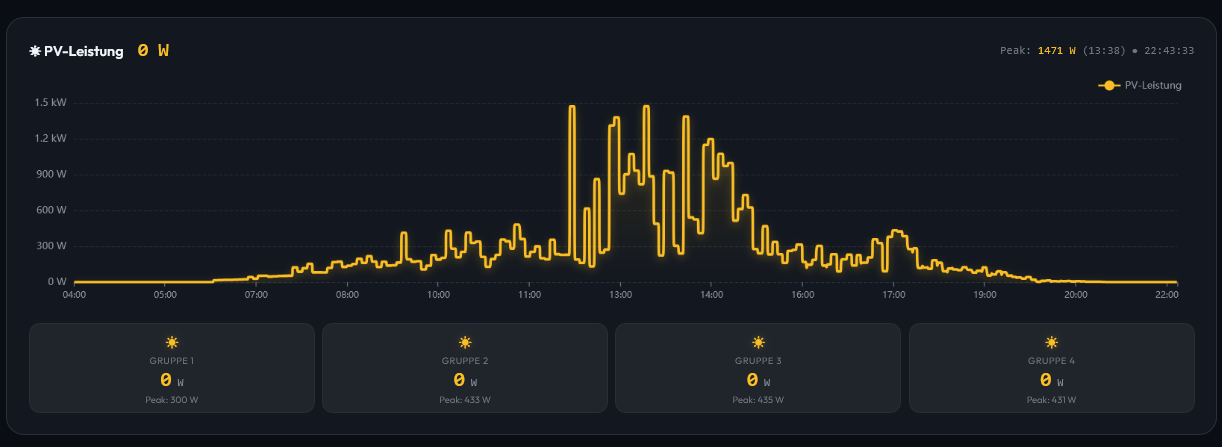Image resolution: width=1222 pixels, height=447 pixels.
Task: Click the 300 W axis label
Action: pos(52,246)
